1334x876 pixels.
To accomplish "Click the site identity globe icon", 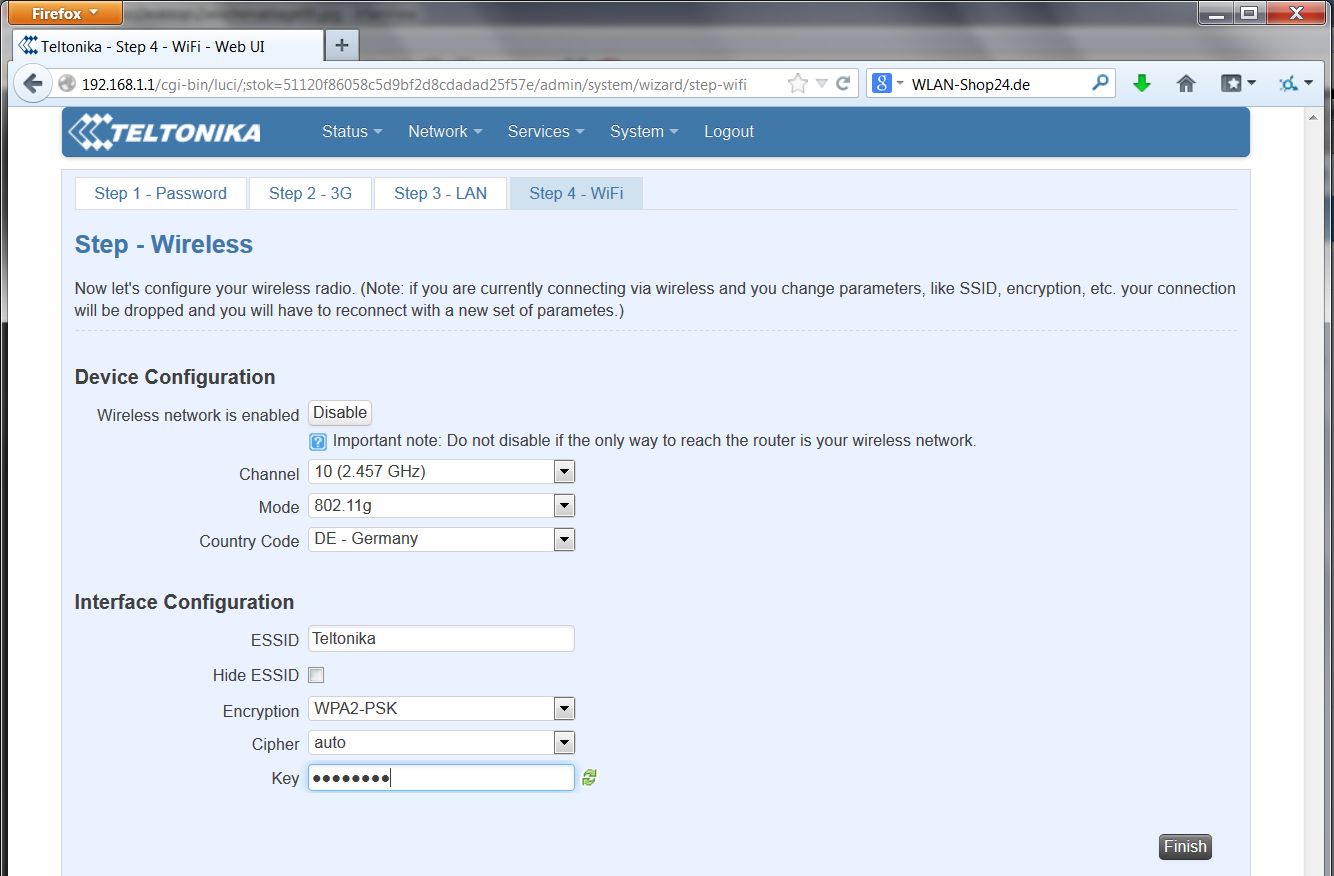I will (x=67, y=84).
